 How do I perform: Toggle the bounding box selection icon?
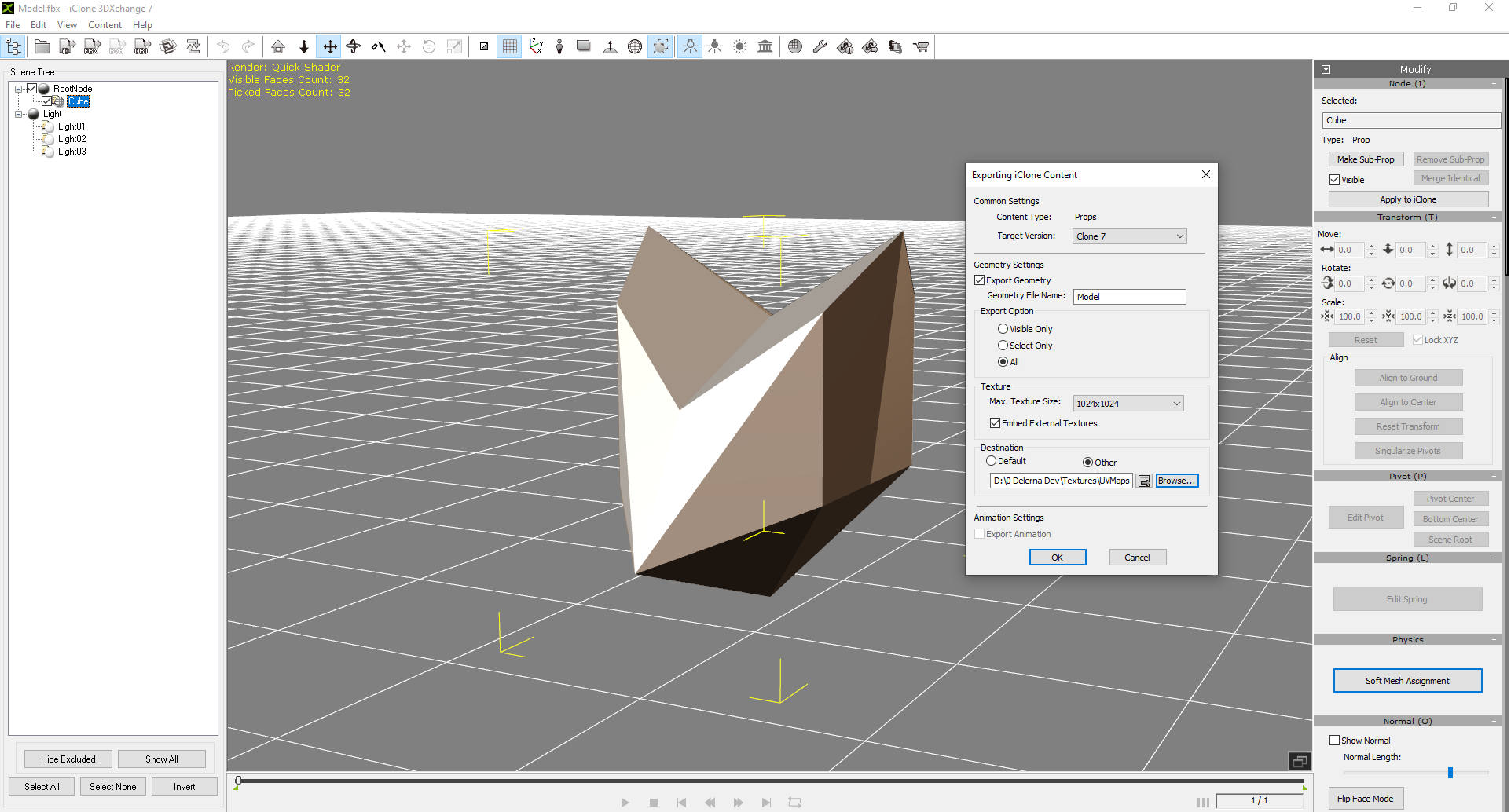tap(661, 47)
